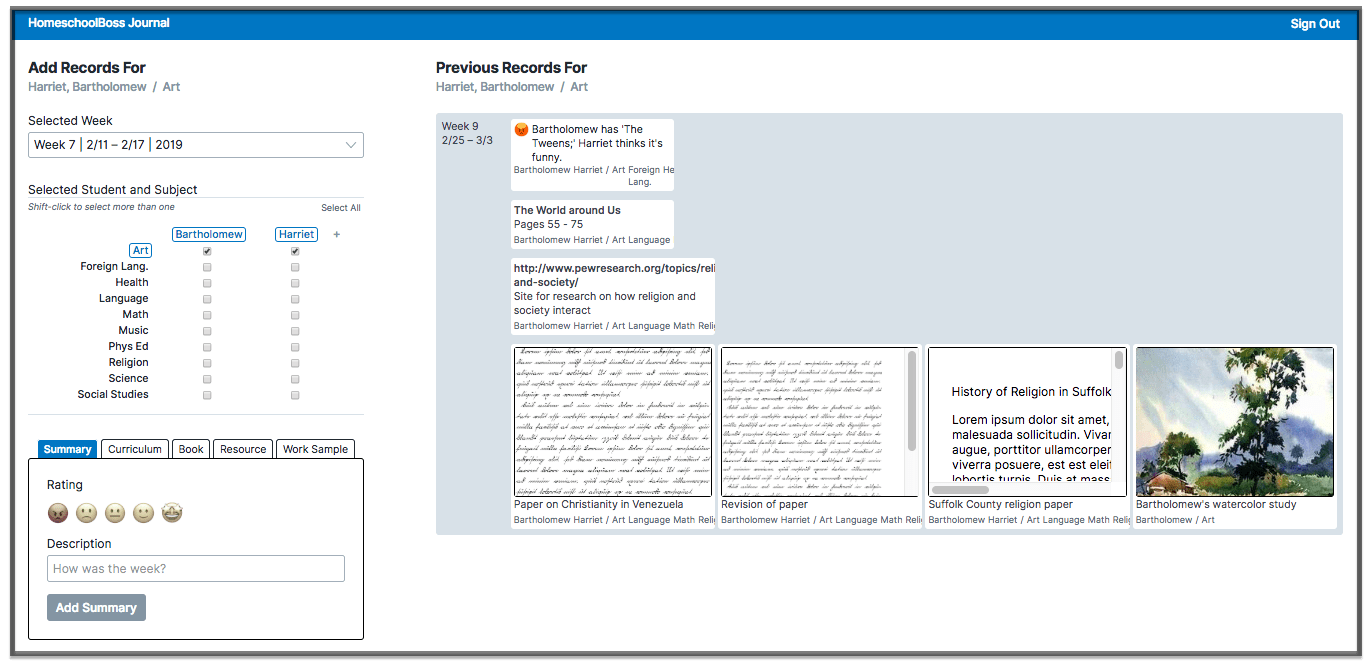Viewport: 1369px width, 665px height.
Task: Open Bartholomew's watercolor study thumbnail
Action: 1234,421
